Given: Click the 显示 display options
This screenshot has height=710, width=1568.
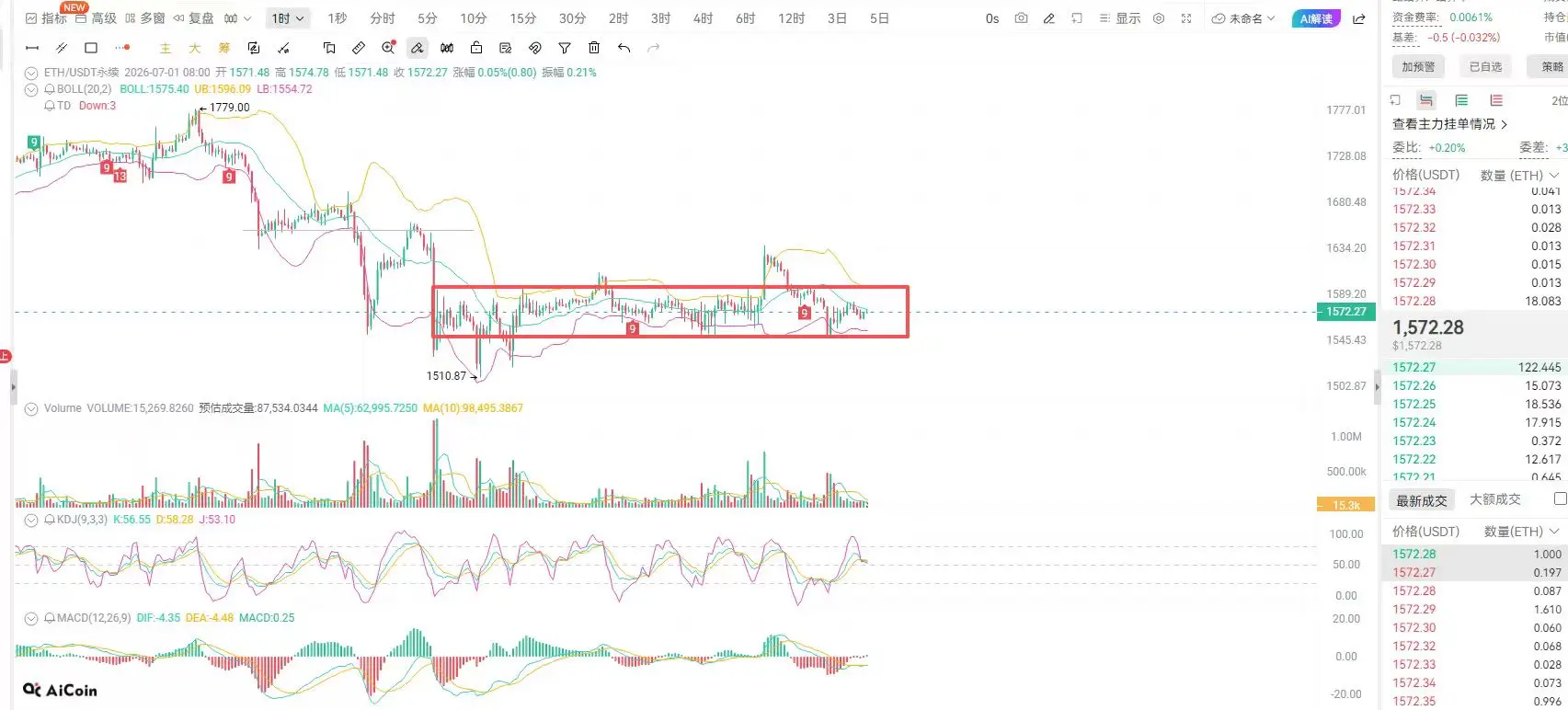Looking at the screenshot, I should [1119, 18].
